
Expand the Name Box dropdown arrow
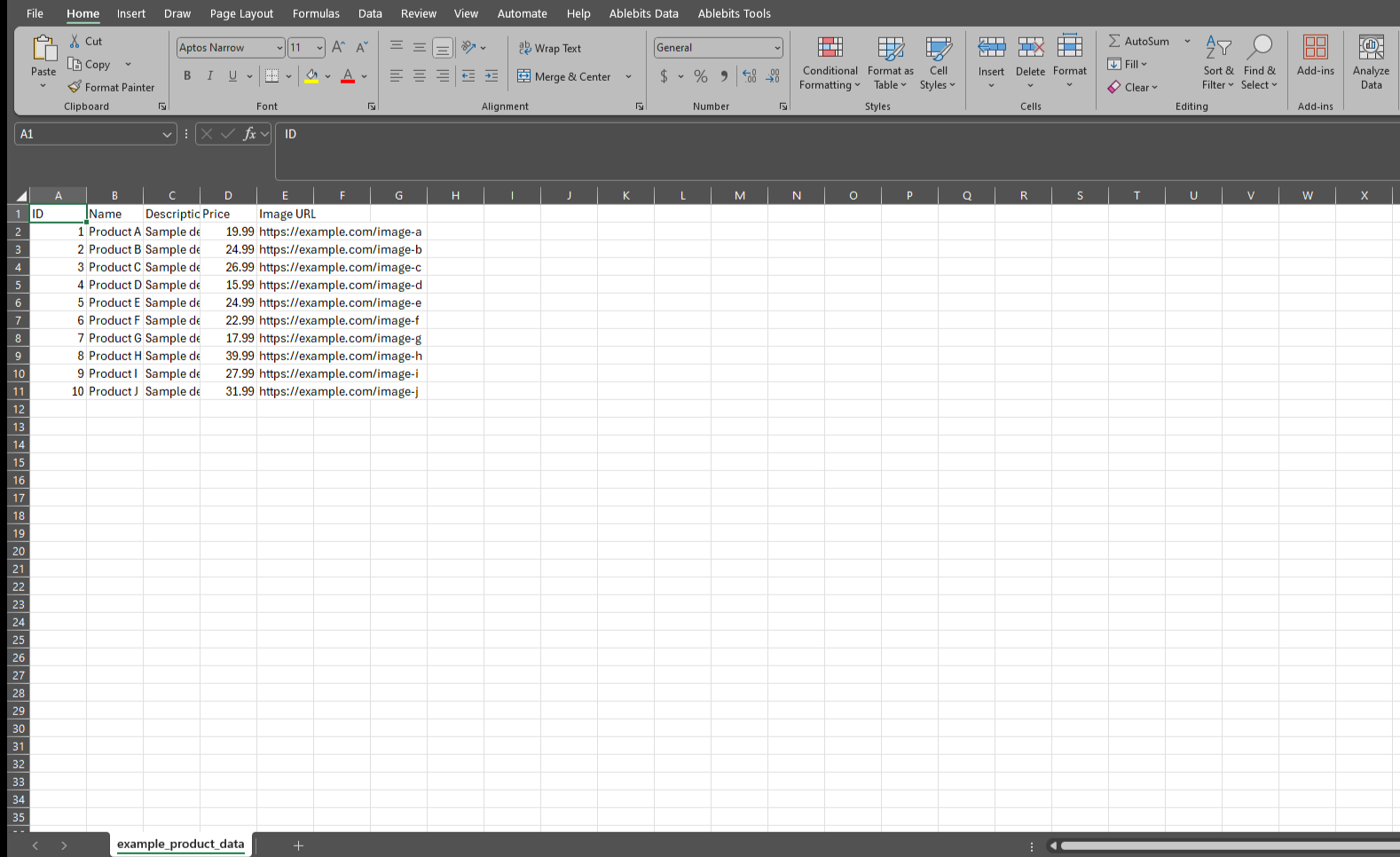167,135
